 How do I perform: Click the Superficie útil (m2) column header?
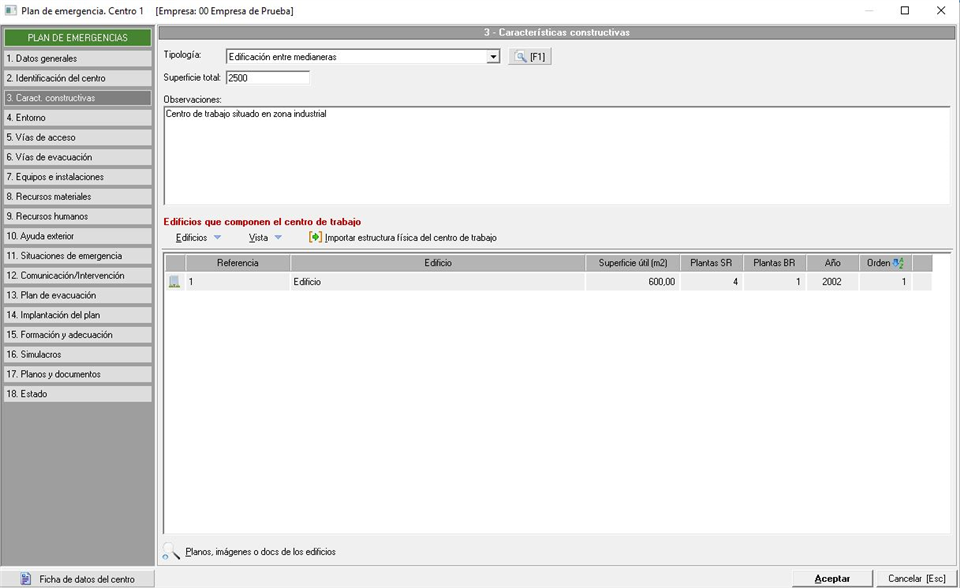(632, 263)
